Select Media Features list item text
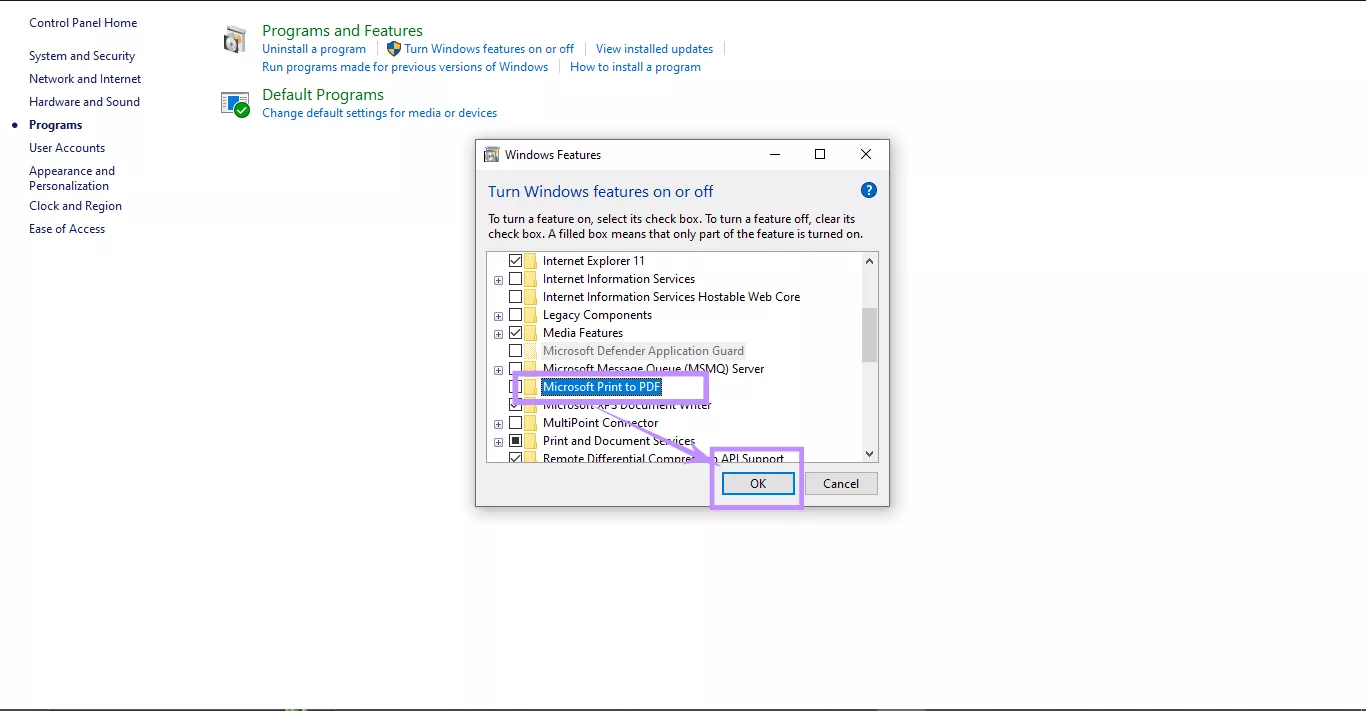The width and height of the screenshot is (1366, 711). (583, 333)
